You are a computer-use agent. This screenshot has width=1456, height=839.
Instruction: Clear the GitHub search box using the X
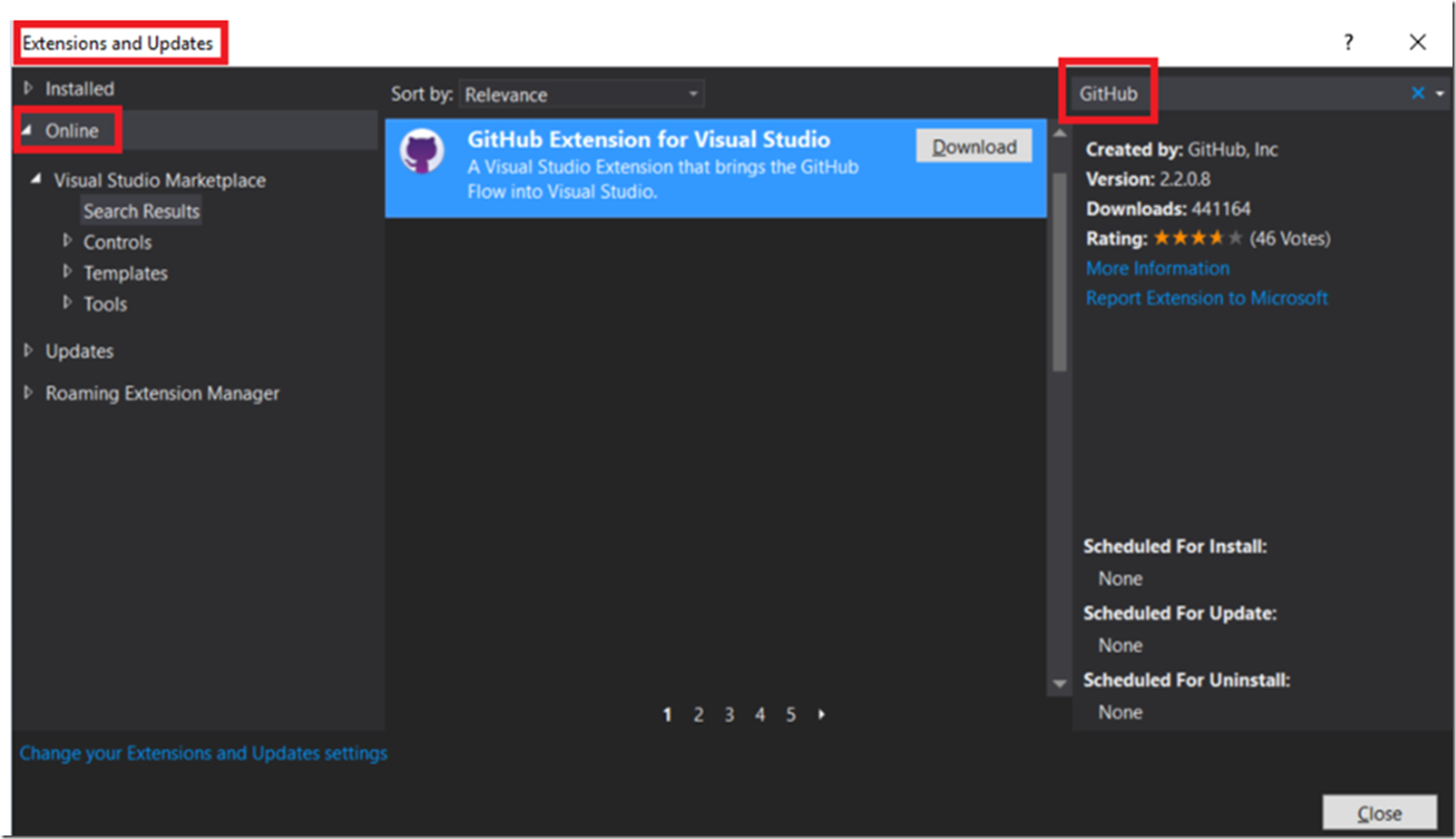click(1418, 93)
